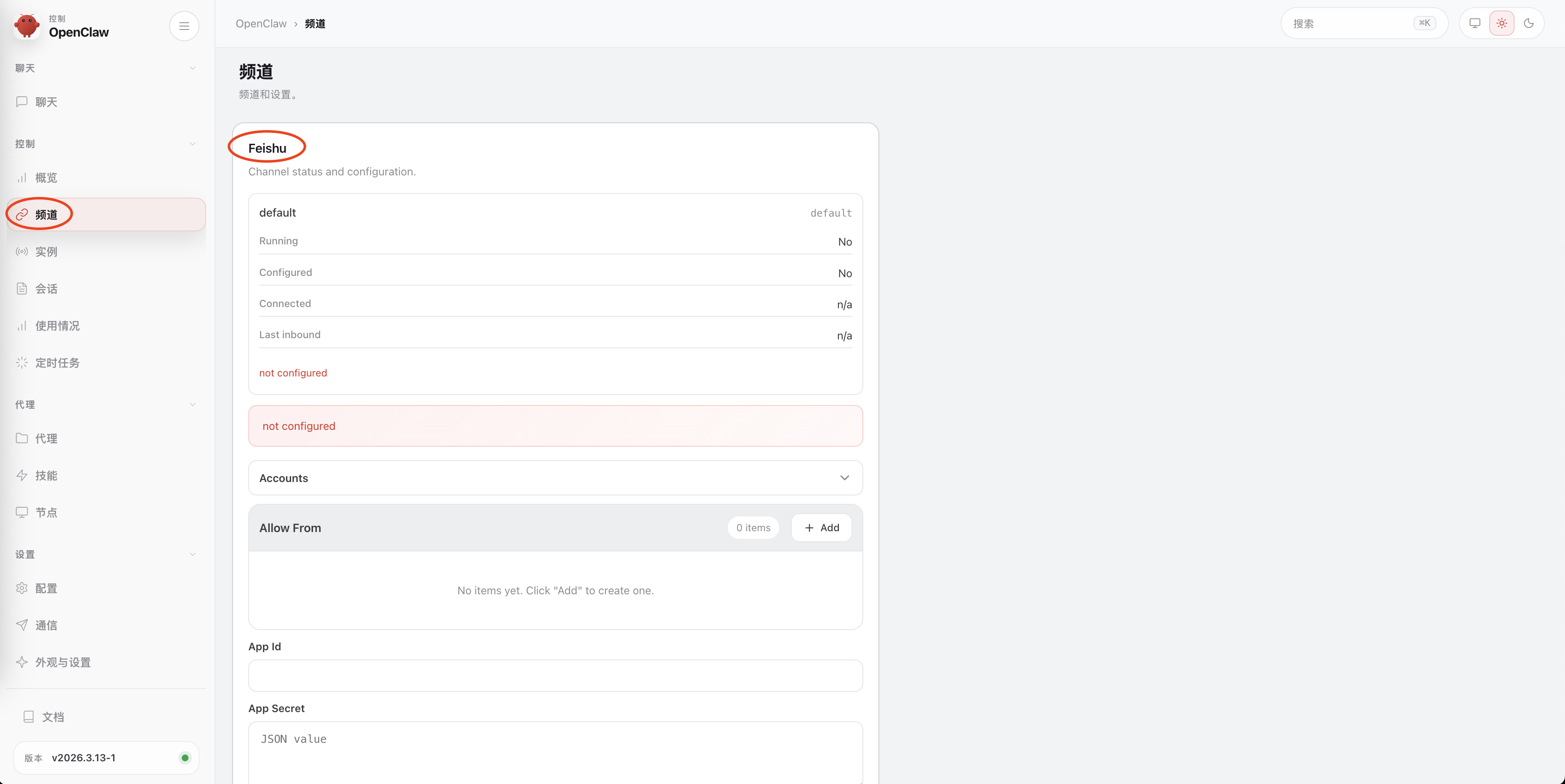The width and height of the screenshot is (1565, 784).
Task: Open 定时任务 scheduled tasks
Action: point(57,363)
